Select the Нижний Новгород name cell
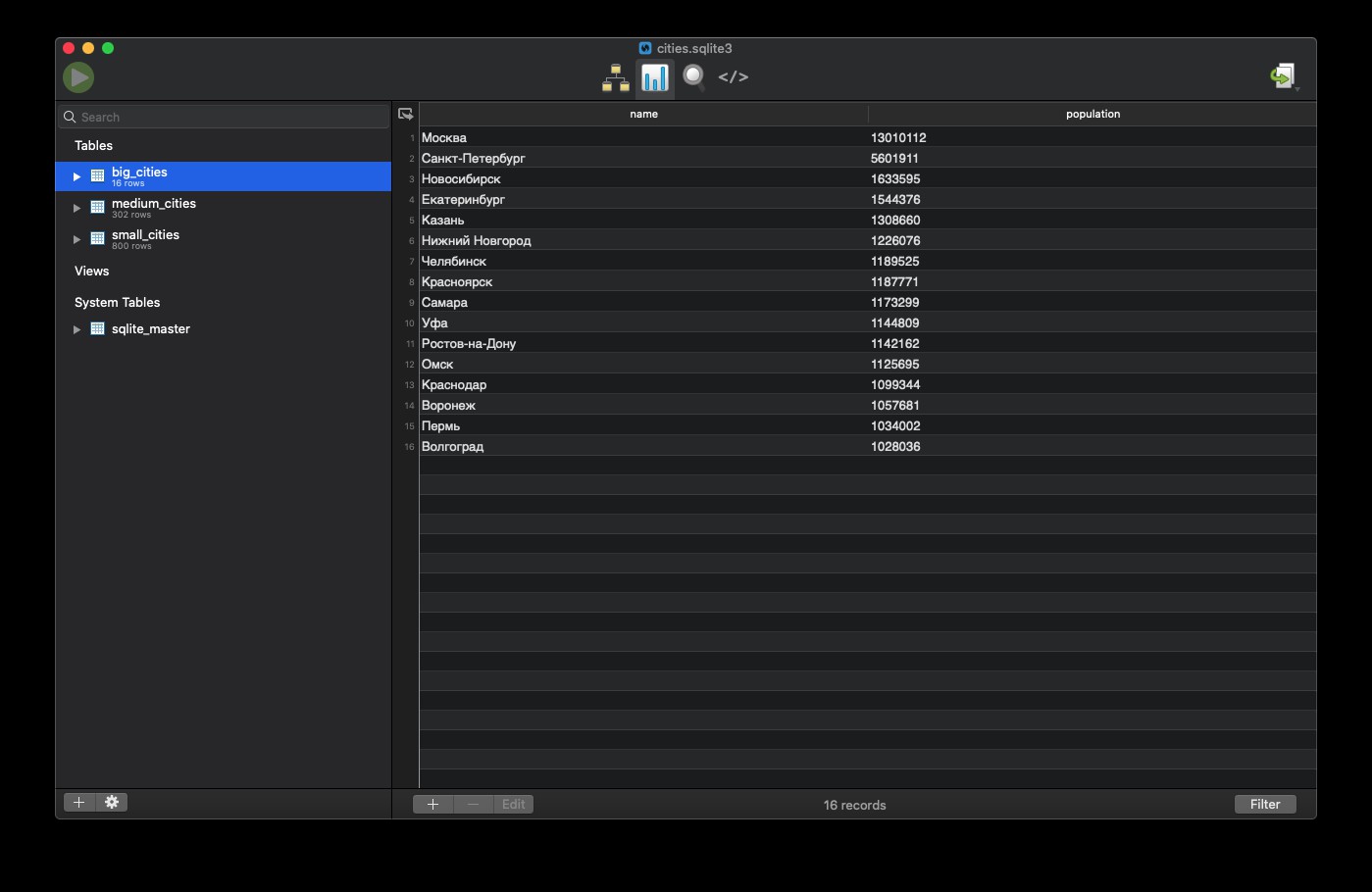Viewport: 1372px width, 892px height. click(x=643, y=240)
